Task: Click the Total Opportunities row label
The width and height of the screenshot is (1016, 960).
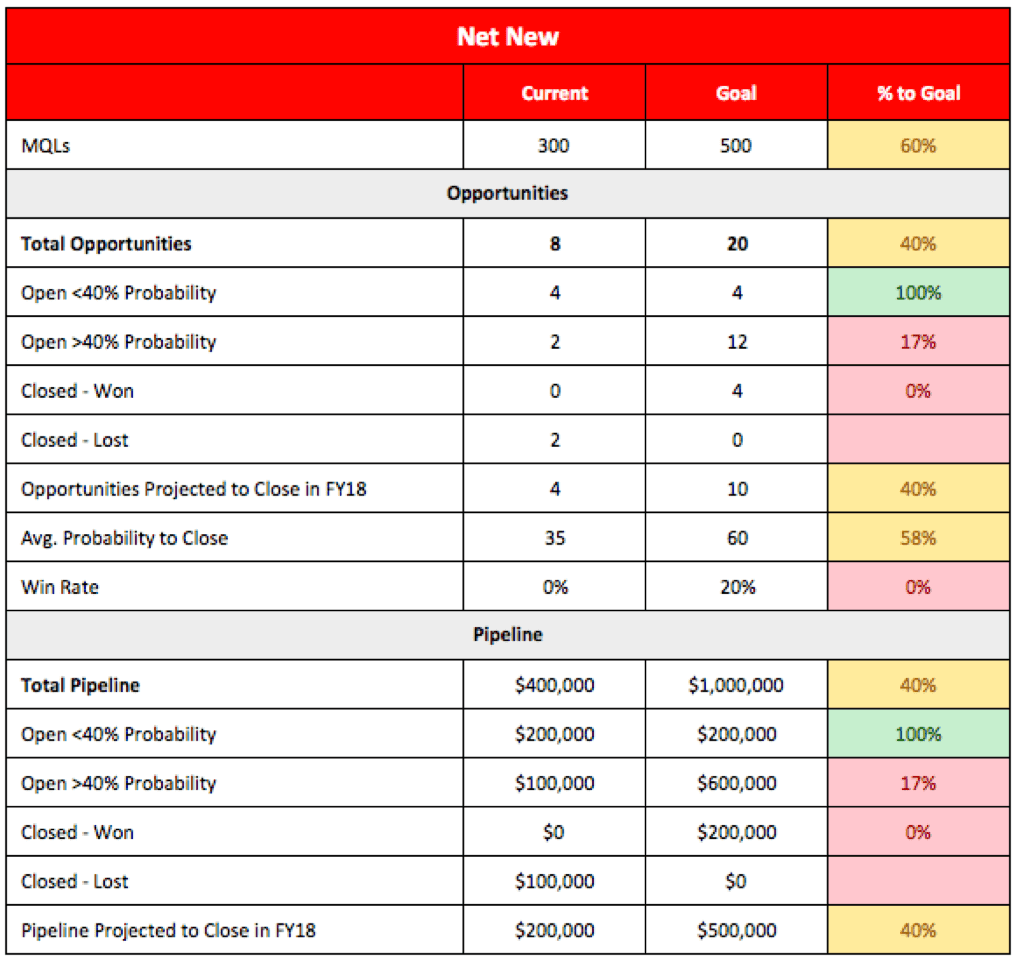Action: tap(106, 243)
